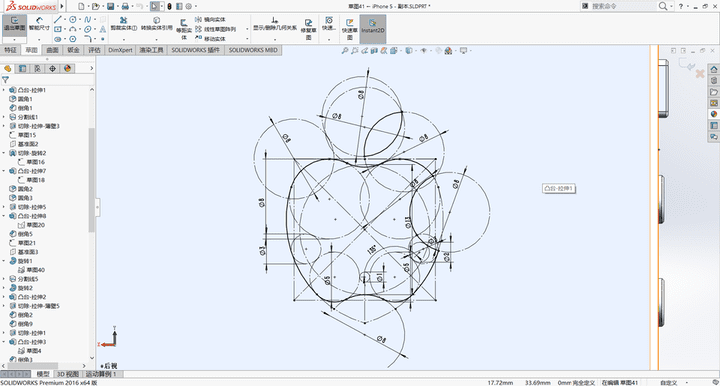Expand the 分割线5 tree node
720x386 pixels.
click(4, 279)
